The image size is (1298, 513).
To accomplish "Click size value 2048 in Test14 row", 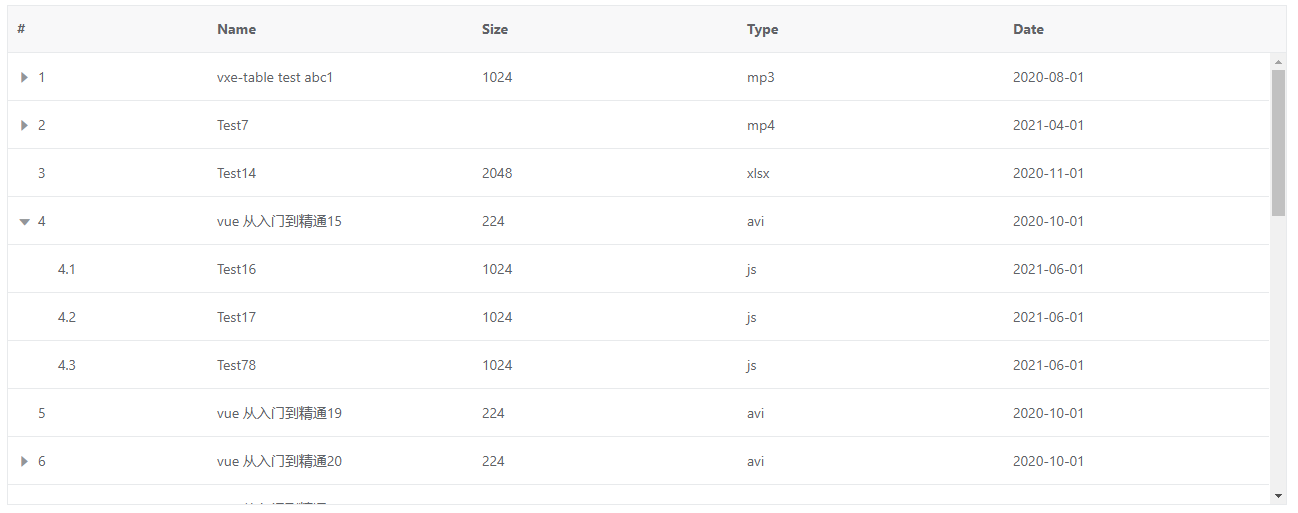I will tap(497, 173).
